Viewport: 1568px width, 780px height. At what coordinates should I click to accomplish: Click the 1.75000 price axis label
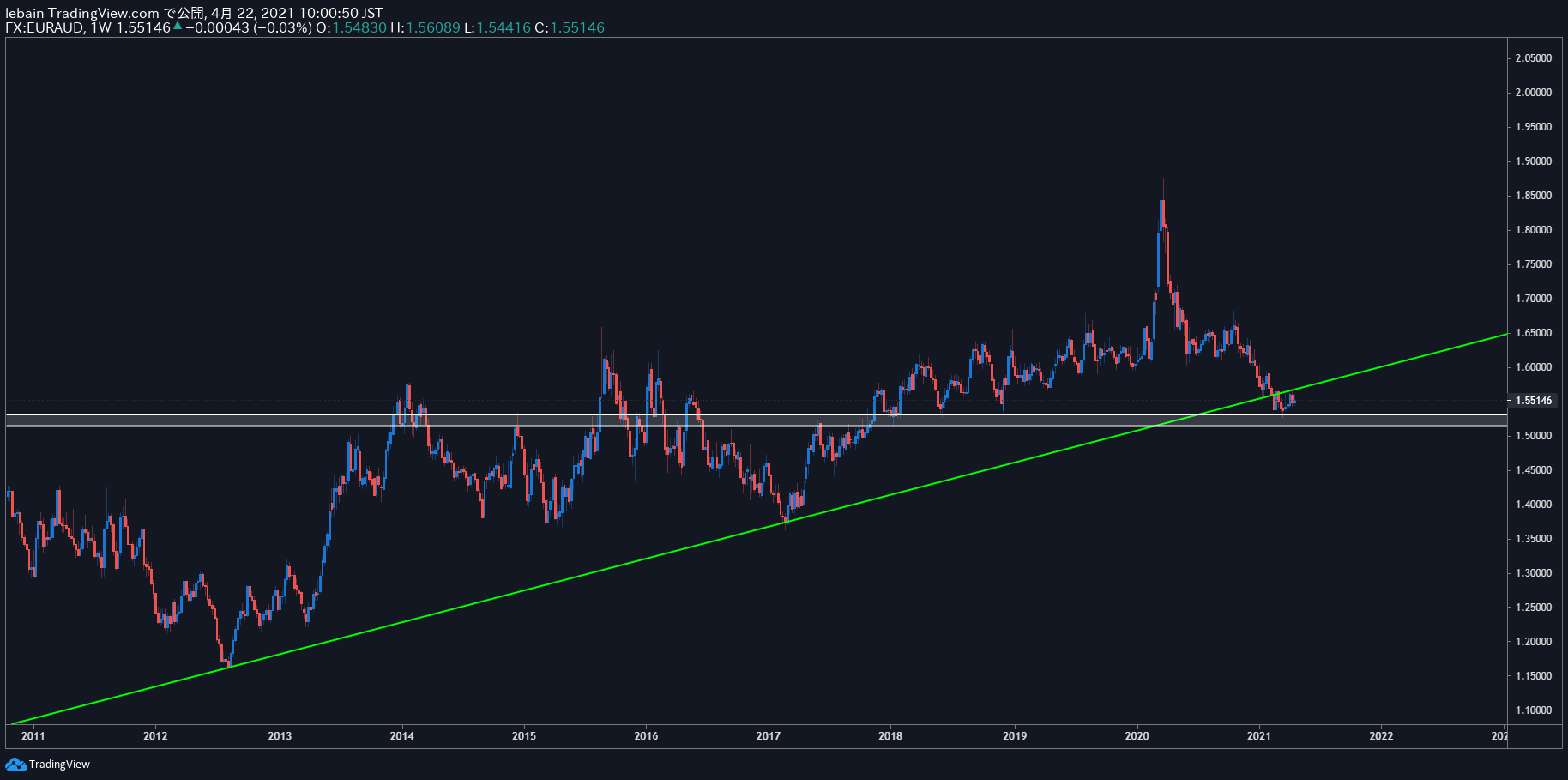click(1534, 264)
